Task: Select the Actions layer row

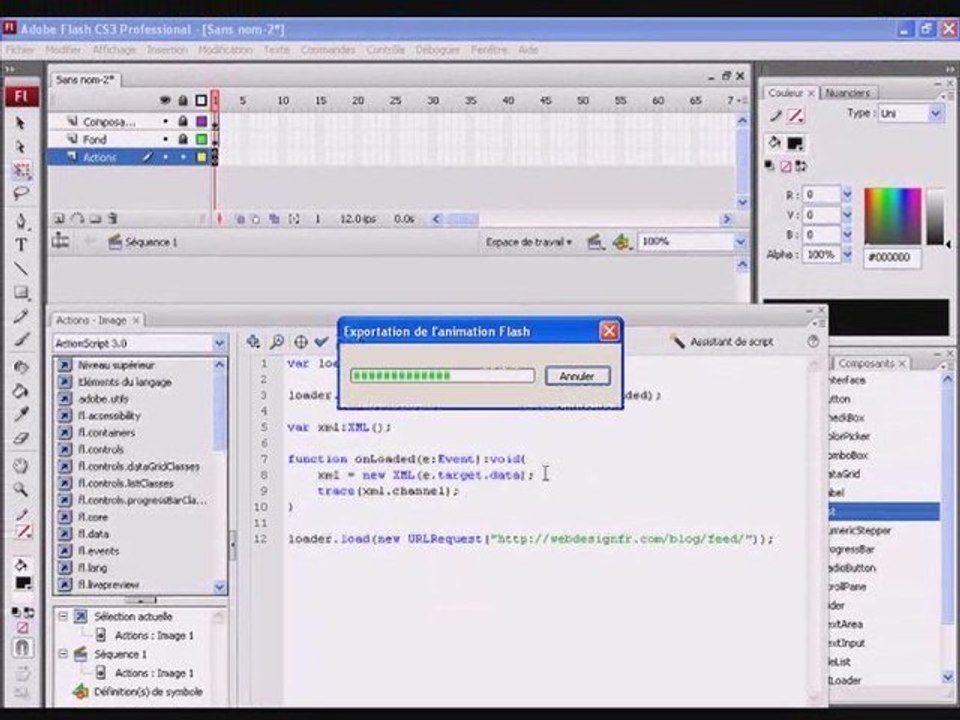Action: [130, 157]
